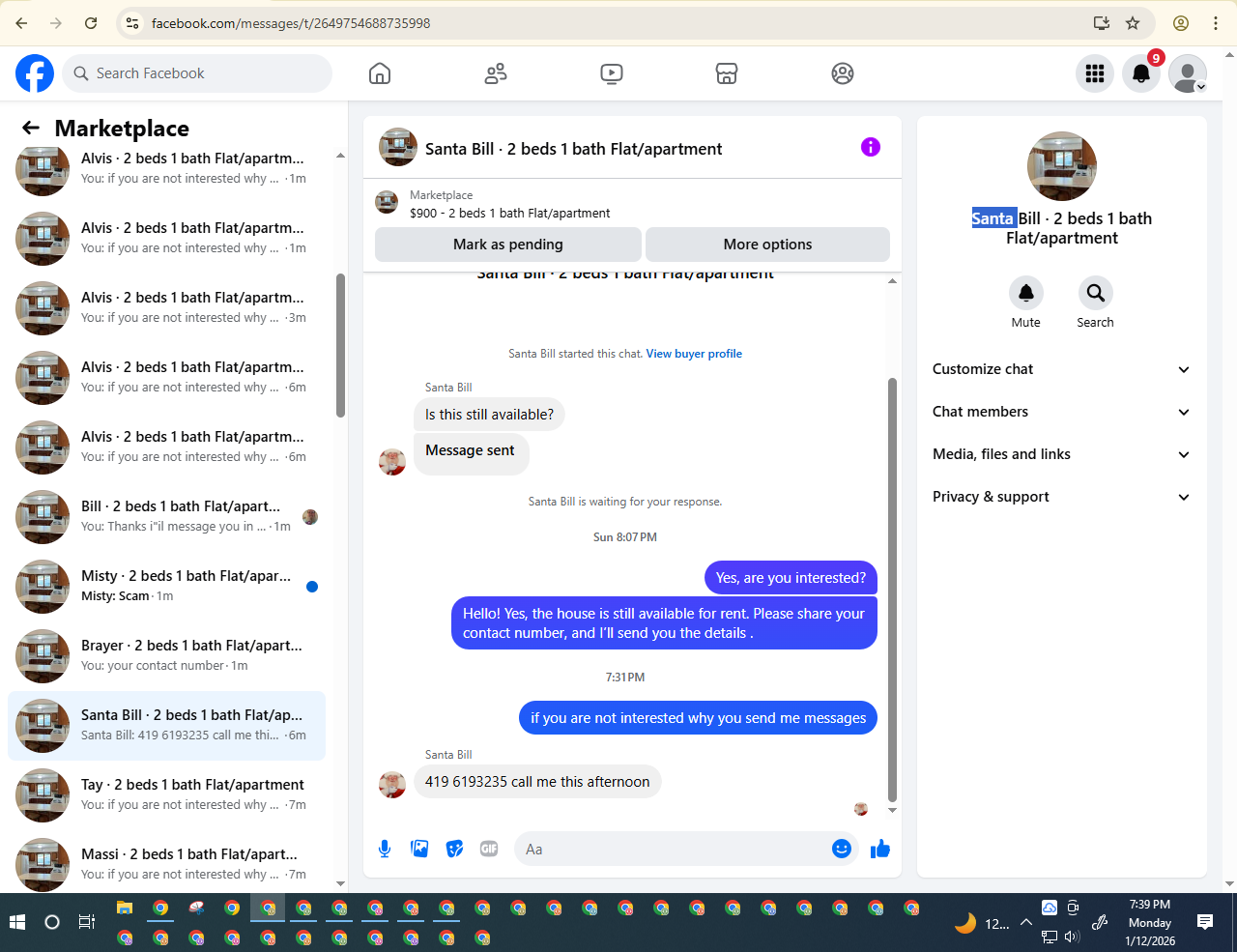1237x952 pixels.
Task: Record a voice clip microphone icon
Action: (385, 849)
